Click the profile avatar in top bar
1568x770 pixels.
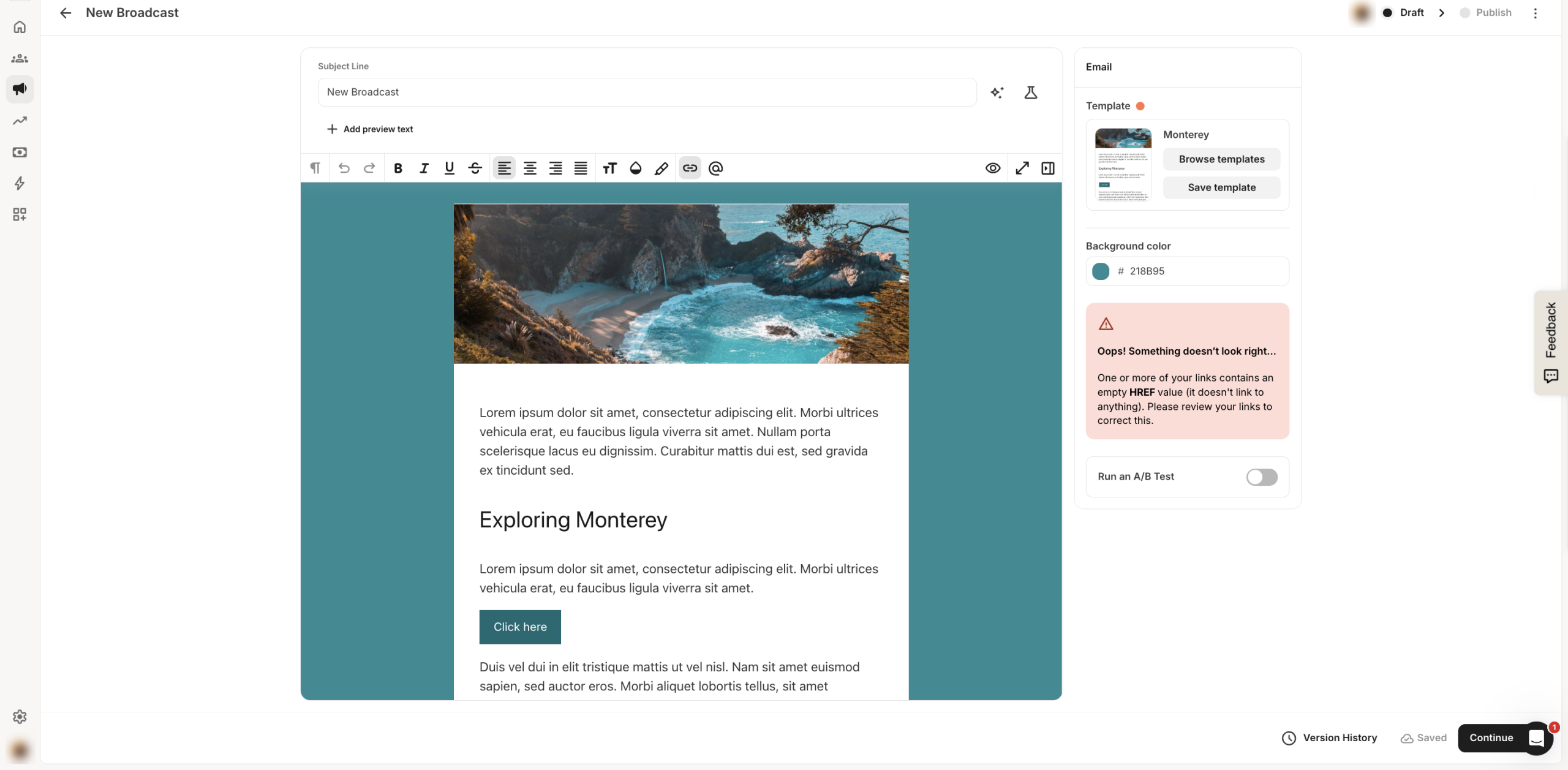(x=1361, y=13)
